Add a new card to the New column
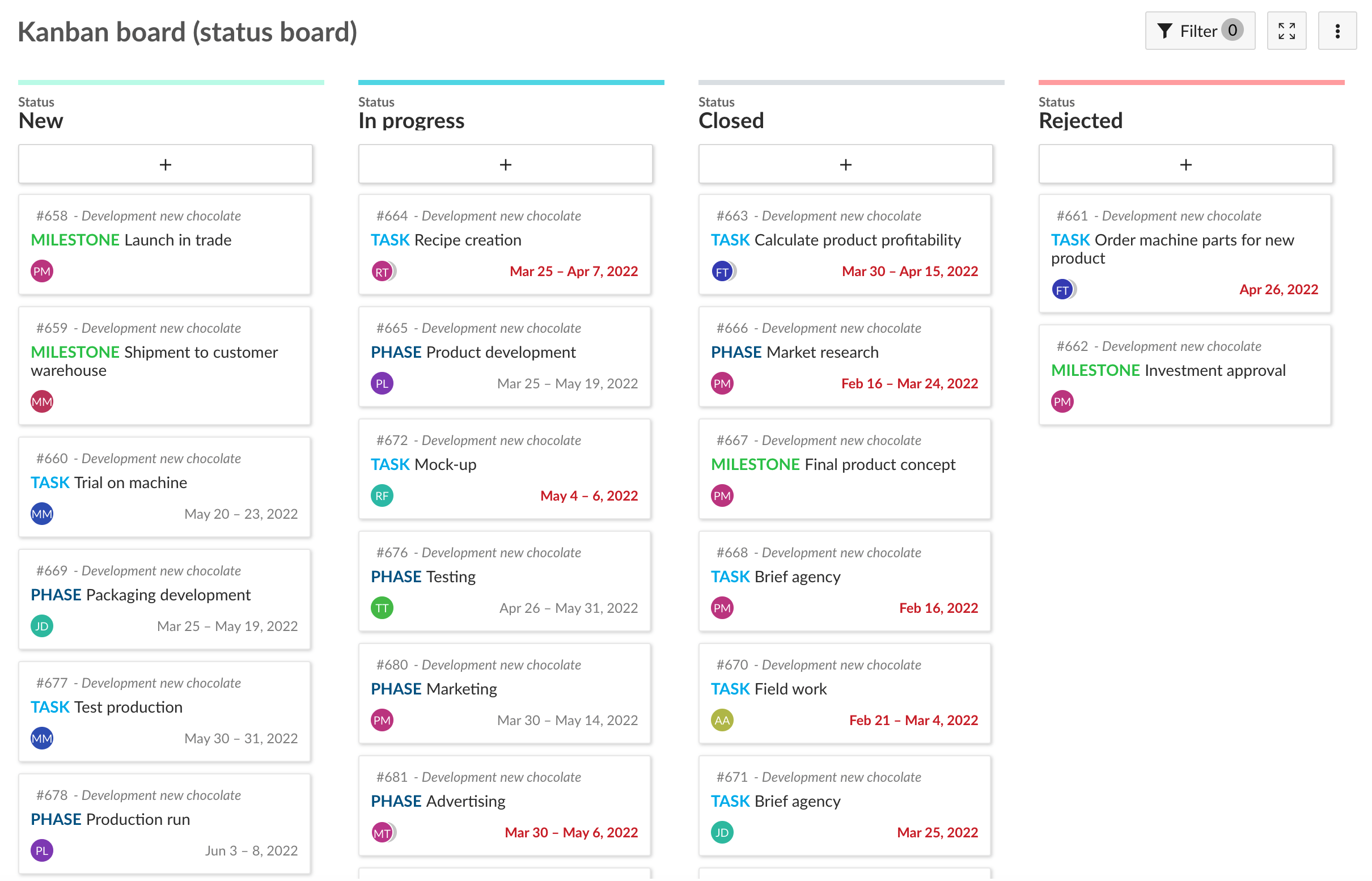 166,164
